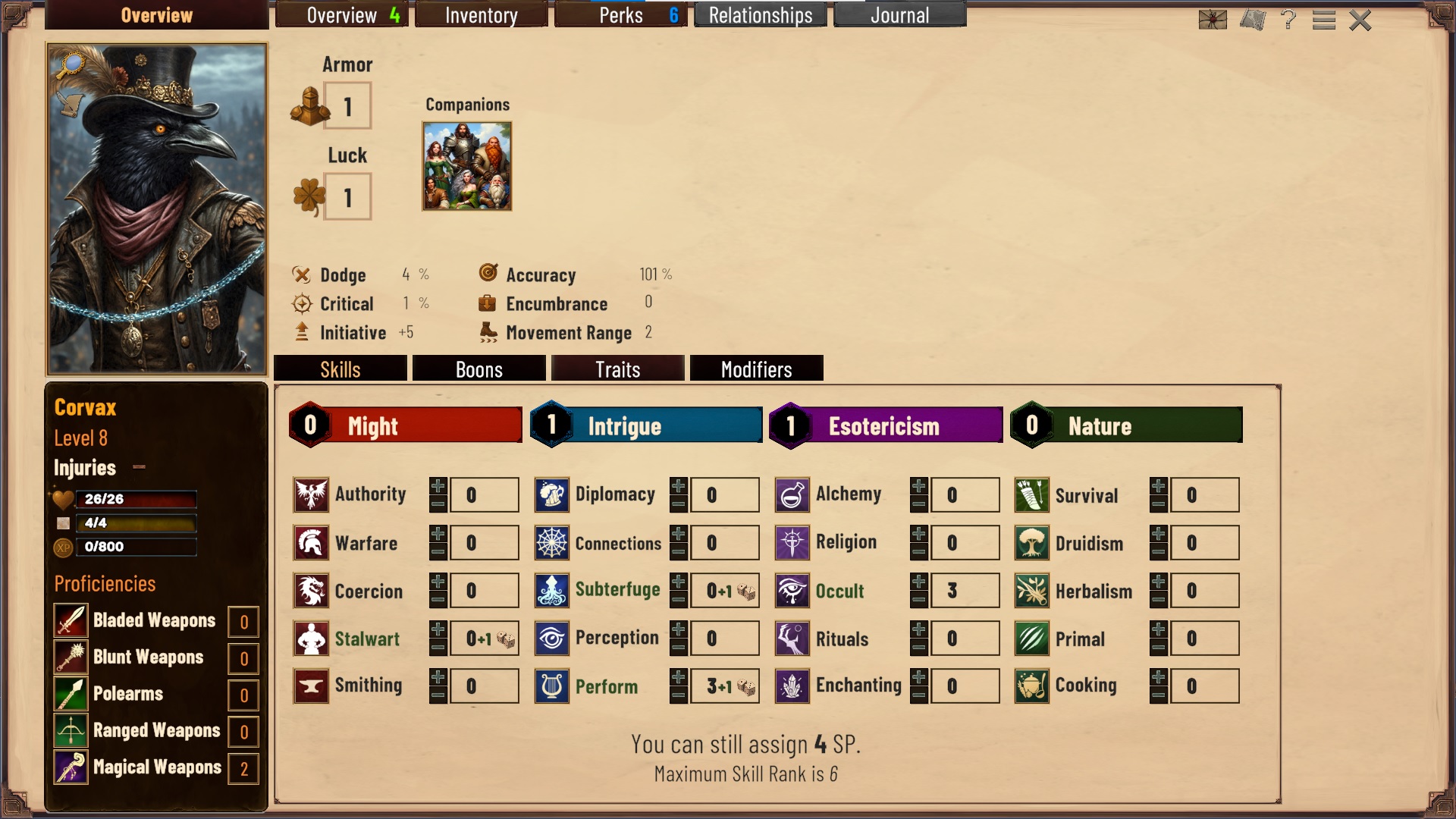The image size is (1456, 819).
Task: Open the Relationships tab
Action: click(761, 15)
